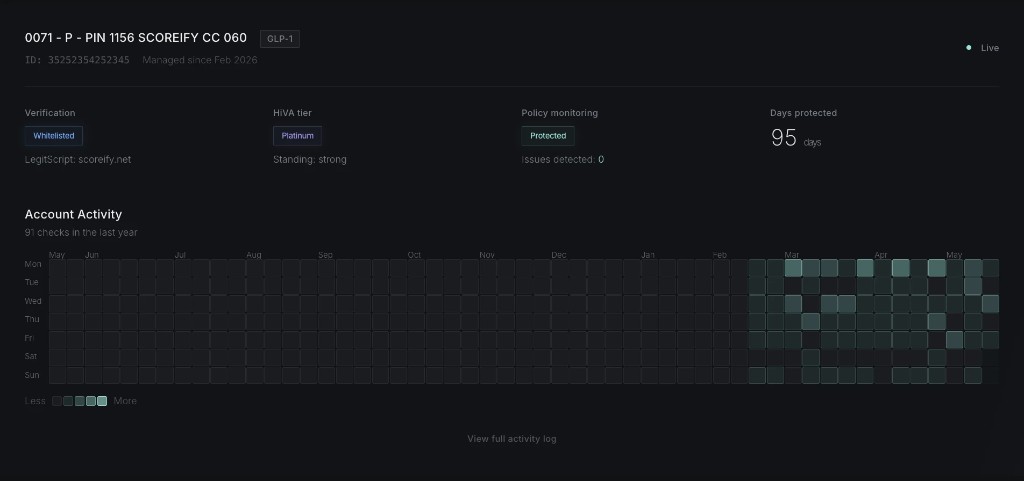Click the HiVA tier label
This screenshot has width=1024, height=481.
[292, 113]
